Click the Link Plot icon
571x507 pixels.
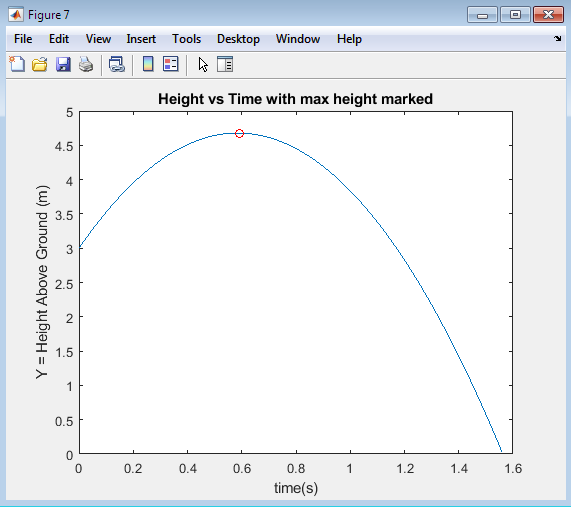pyautogui.click(x=117, y=64)
